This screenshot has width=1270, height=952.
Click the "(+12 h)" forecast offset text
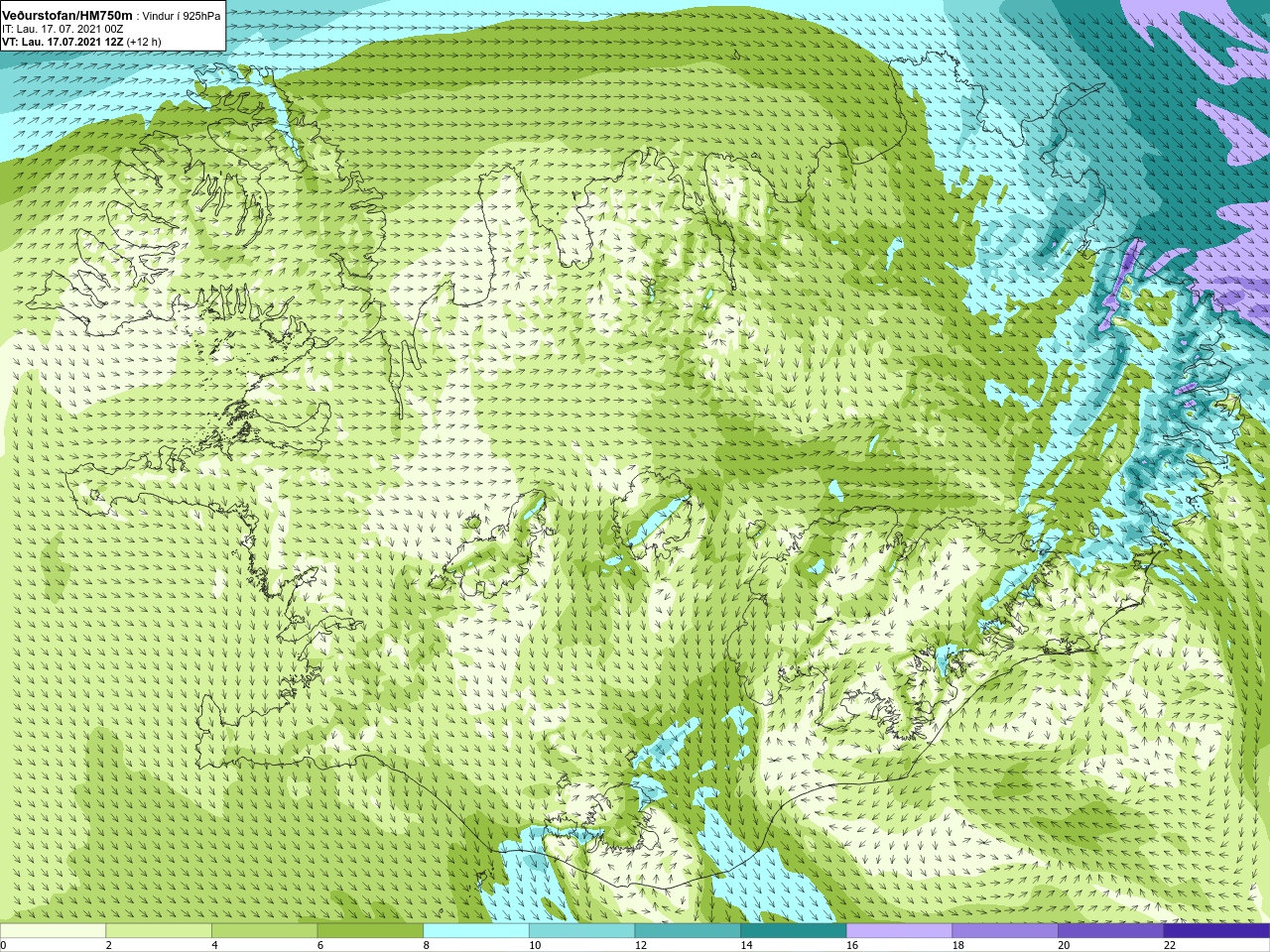click(144, 43)
